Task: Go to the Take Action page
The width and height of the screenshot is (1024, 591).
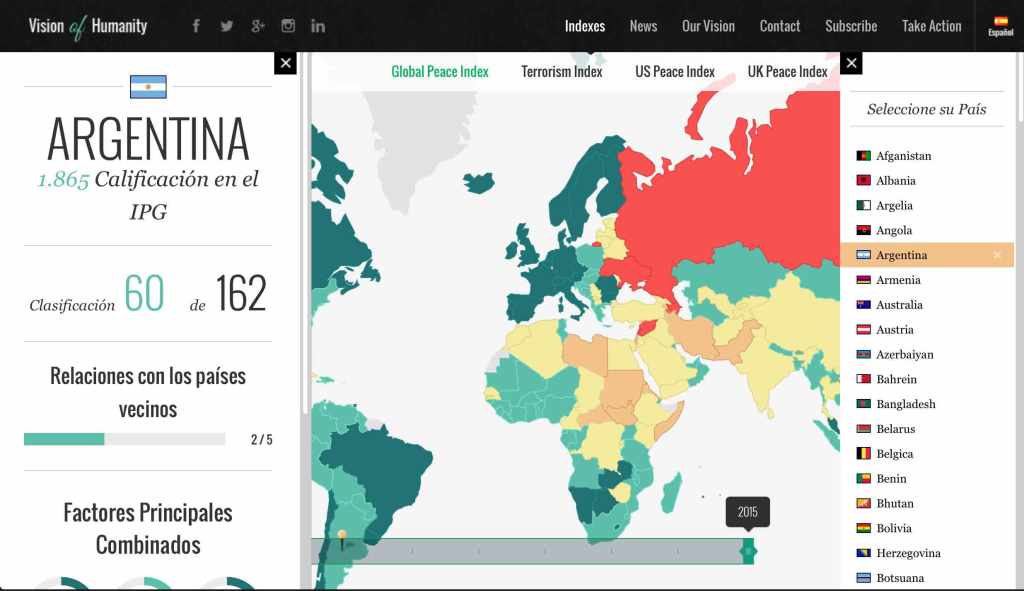Action: pyautogui.click(x=931, y=26)
